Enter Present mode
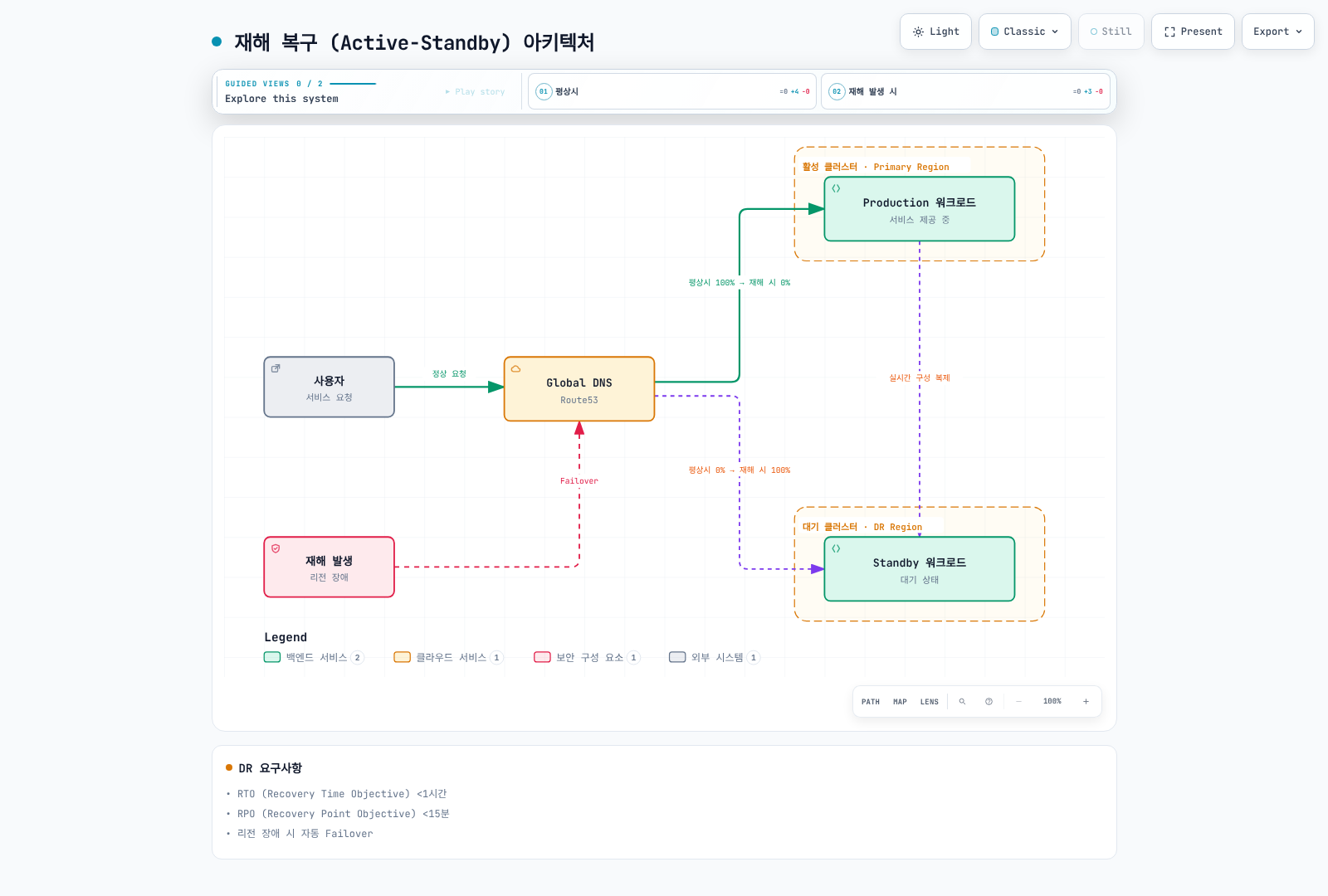This screenshot has height=896, width=1328. pos(1193,32)
